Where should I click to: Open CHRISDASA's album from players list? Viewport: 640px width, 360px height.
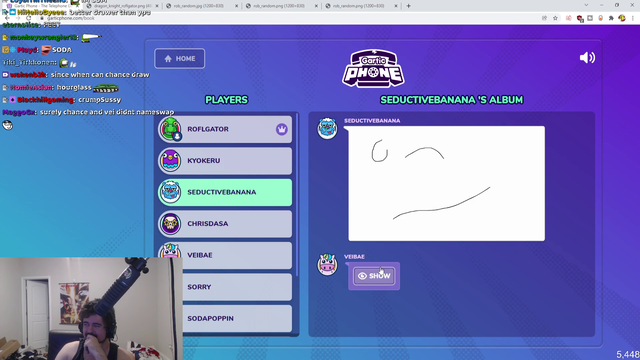pyautogui.click(x=225, y=224)
